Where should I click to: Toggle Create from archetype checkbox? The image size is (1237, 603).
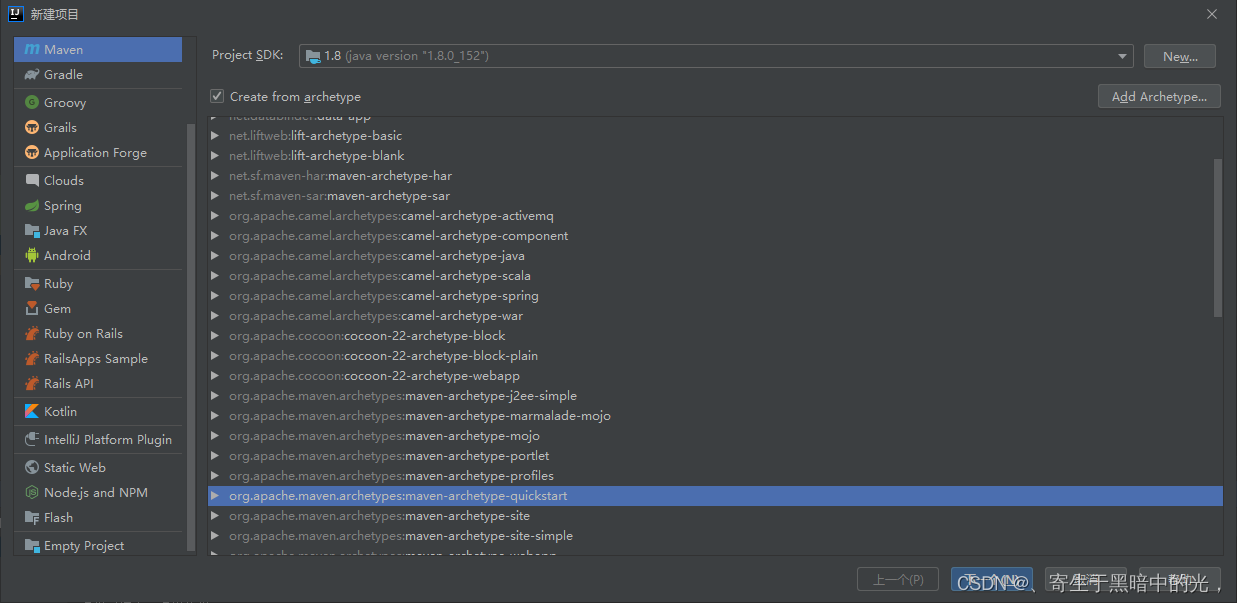coord(217,96)
